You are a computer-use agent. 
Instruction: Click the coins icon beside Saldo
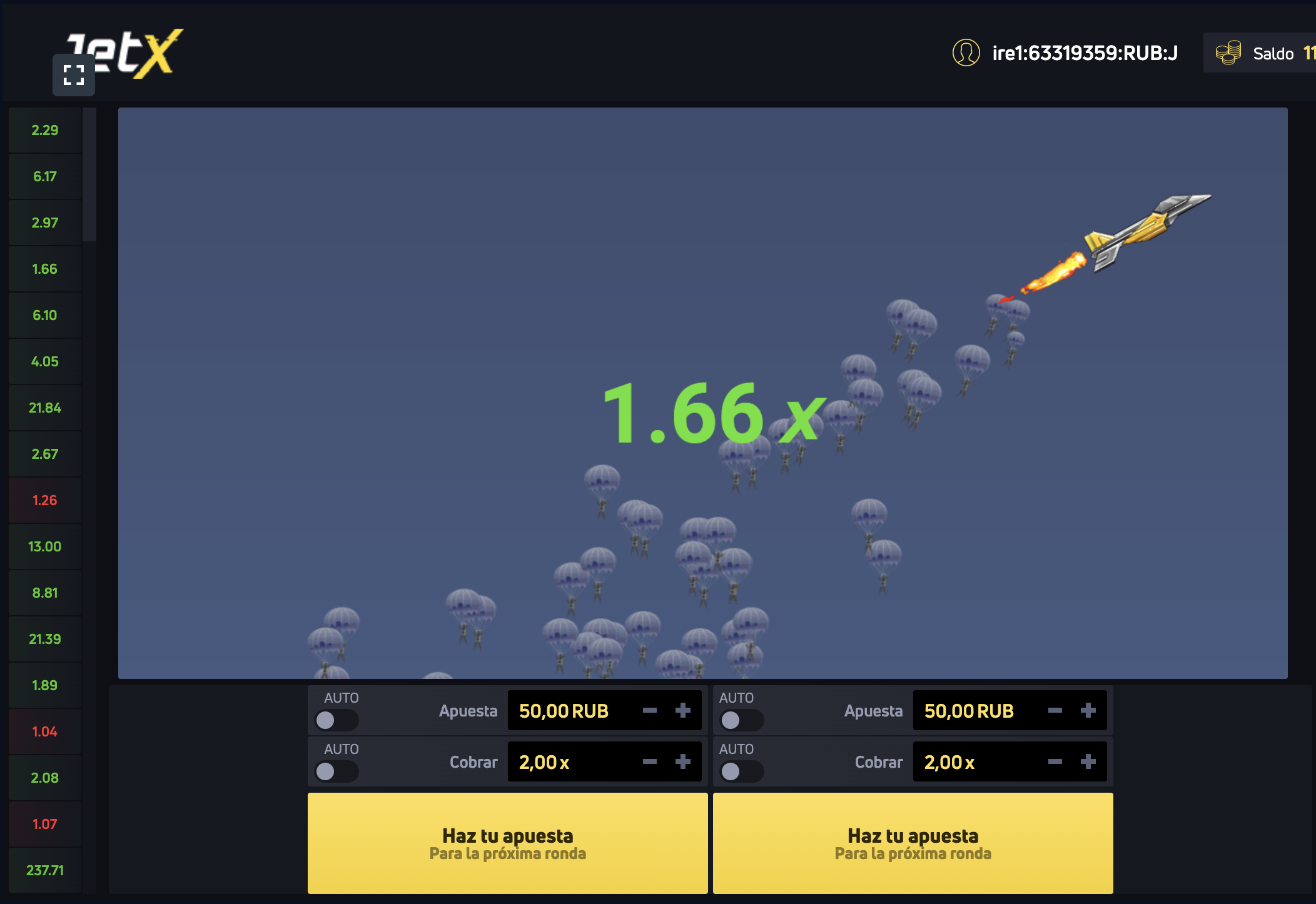[1228, 53]
